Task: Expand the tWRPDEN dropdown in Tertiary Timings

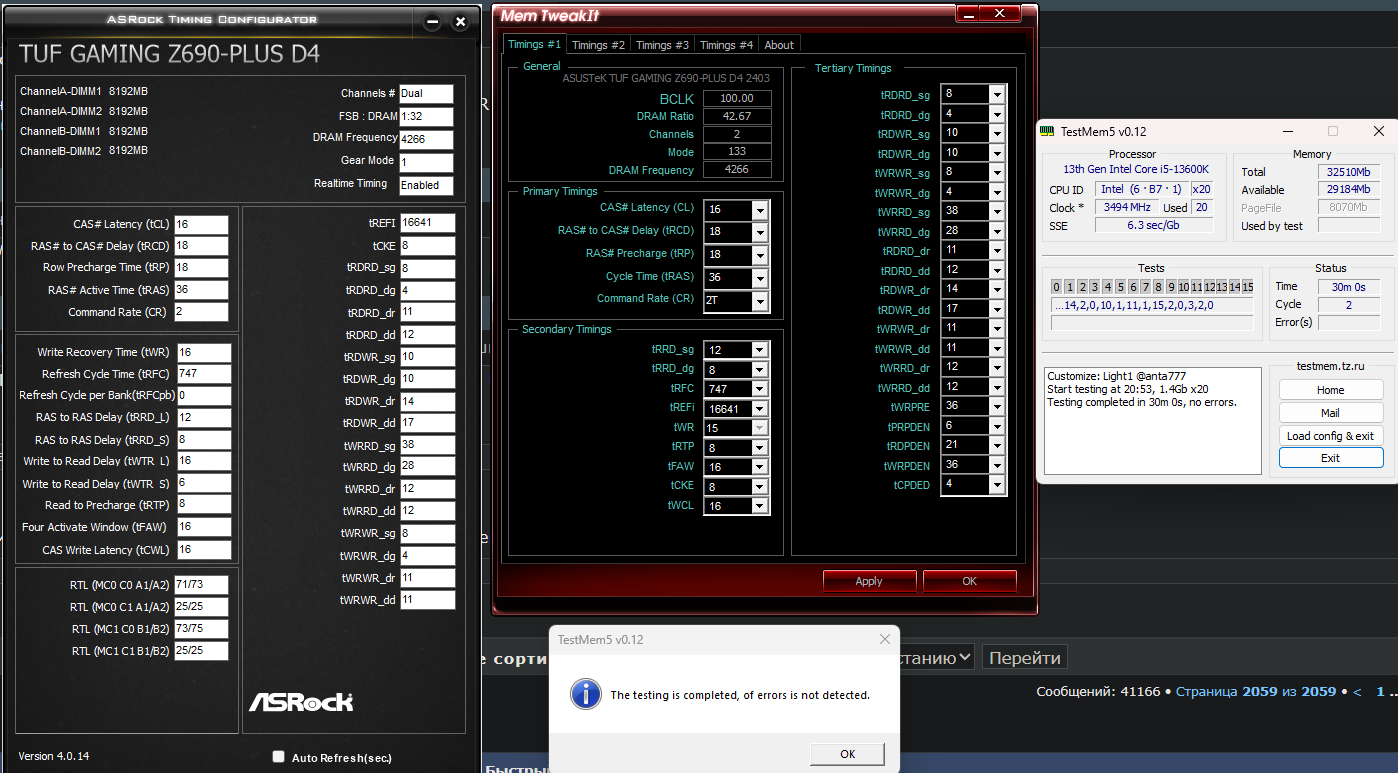Action: pyautogui.click(x=996, y=466)
